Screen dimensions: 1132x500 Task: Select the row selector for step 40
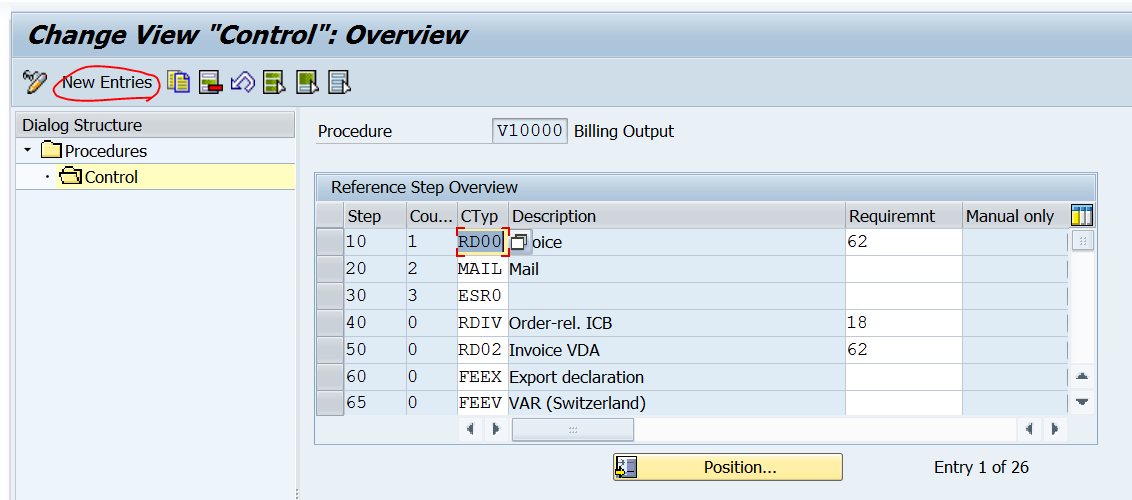(x=330, y=323)
